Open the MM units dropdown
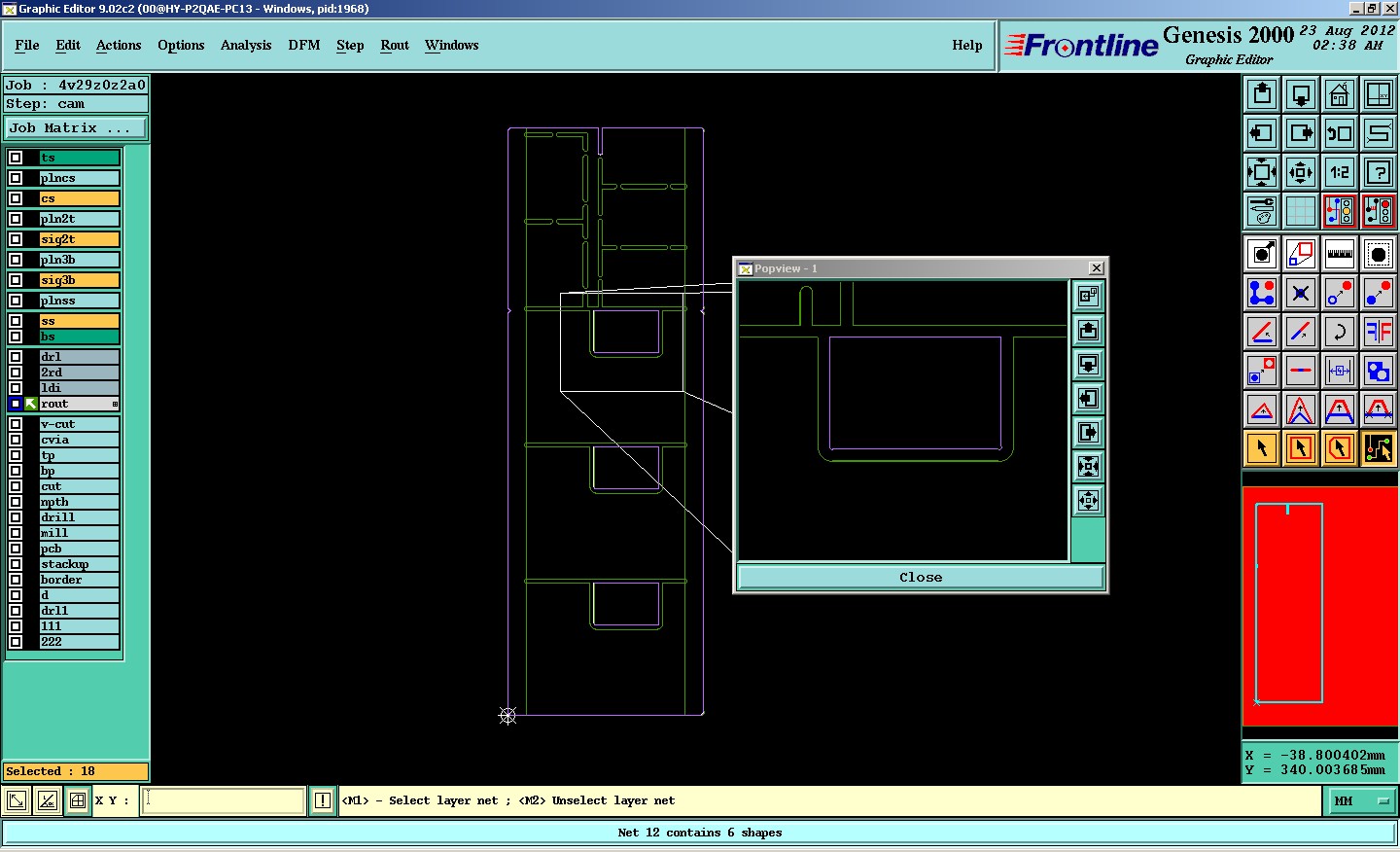The image size is (1400, 852). click(x=1362, y=800)
